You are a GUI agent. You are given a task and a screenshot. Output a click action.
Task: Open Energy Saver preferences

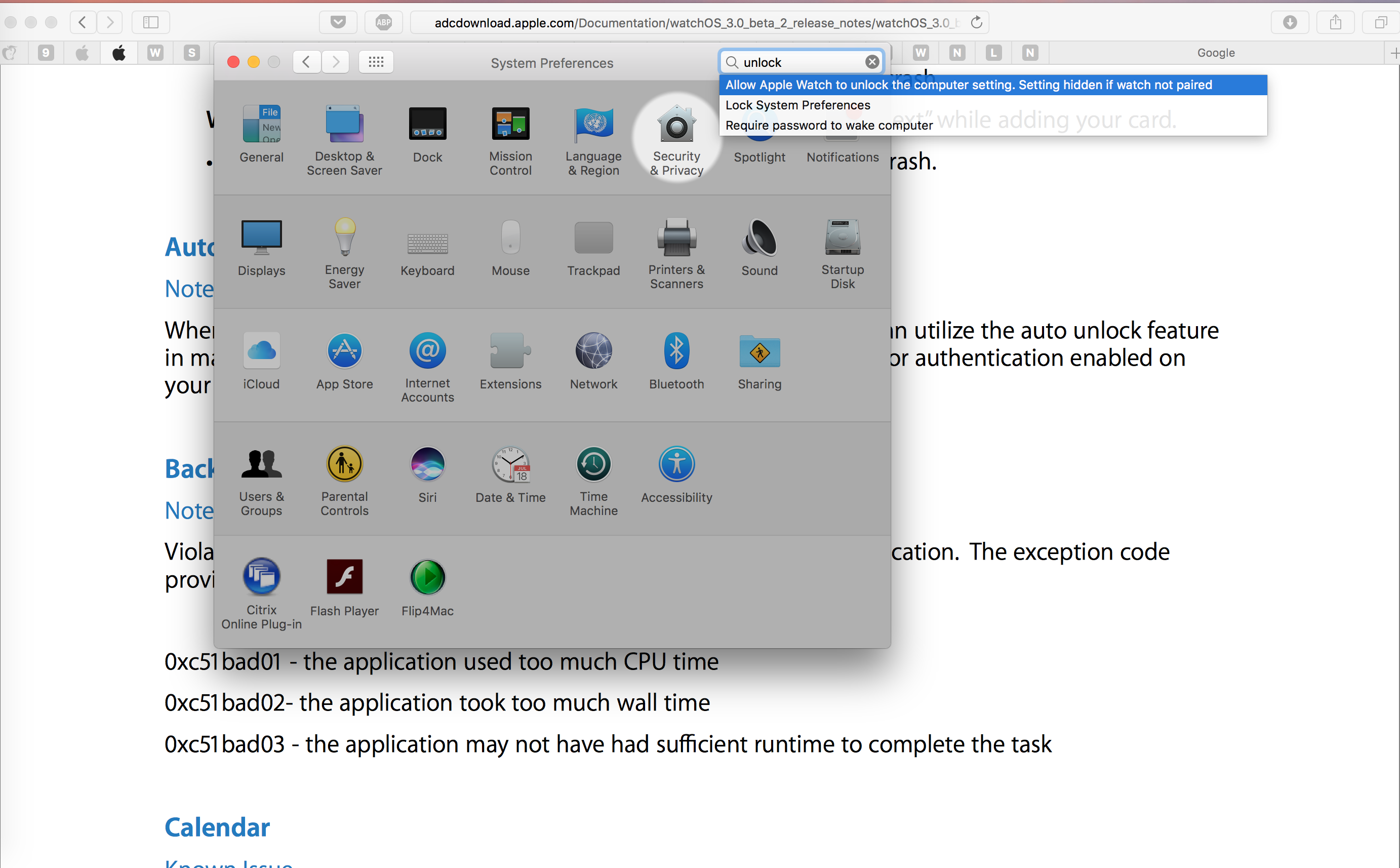pyautogui.click(x=344, y=254)
